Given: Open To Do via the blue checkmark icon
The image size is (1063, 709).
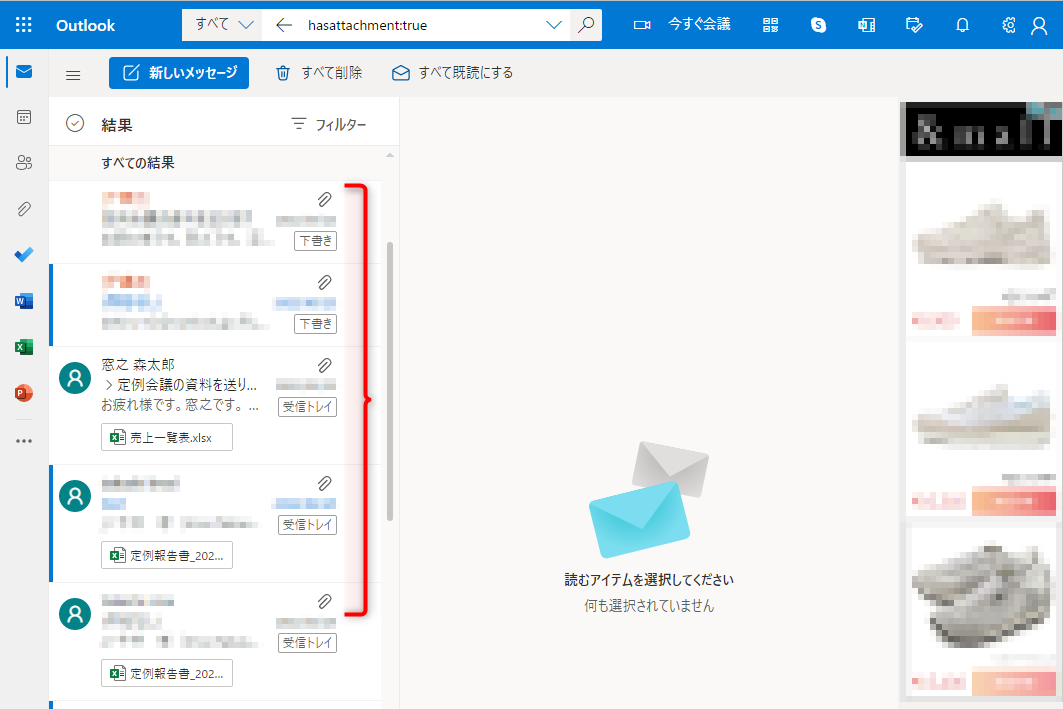Looking at the screenshot, I should 23,254.
